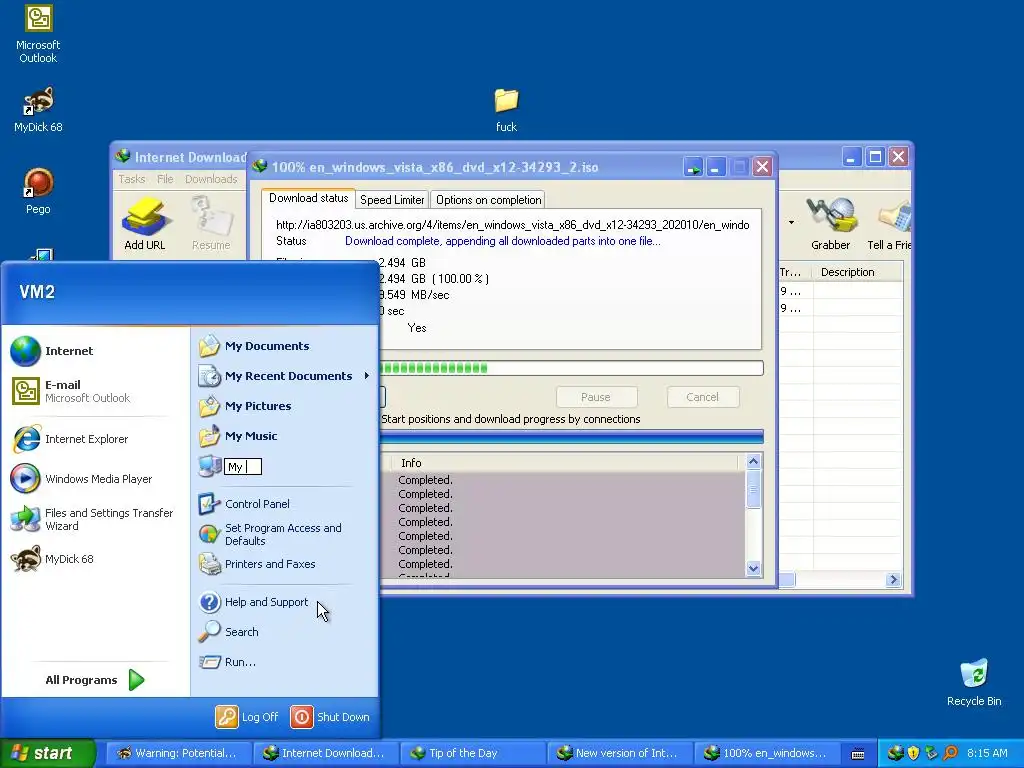Click Add URL in Internet Download Manager
The height and width of the screenshot is (768, 1024).
click(x=144, y=224)
